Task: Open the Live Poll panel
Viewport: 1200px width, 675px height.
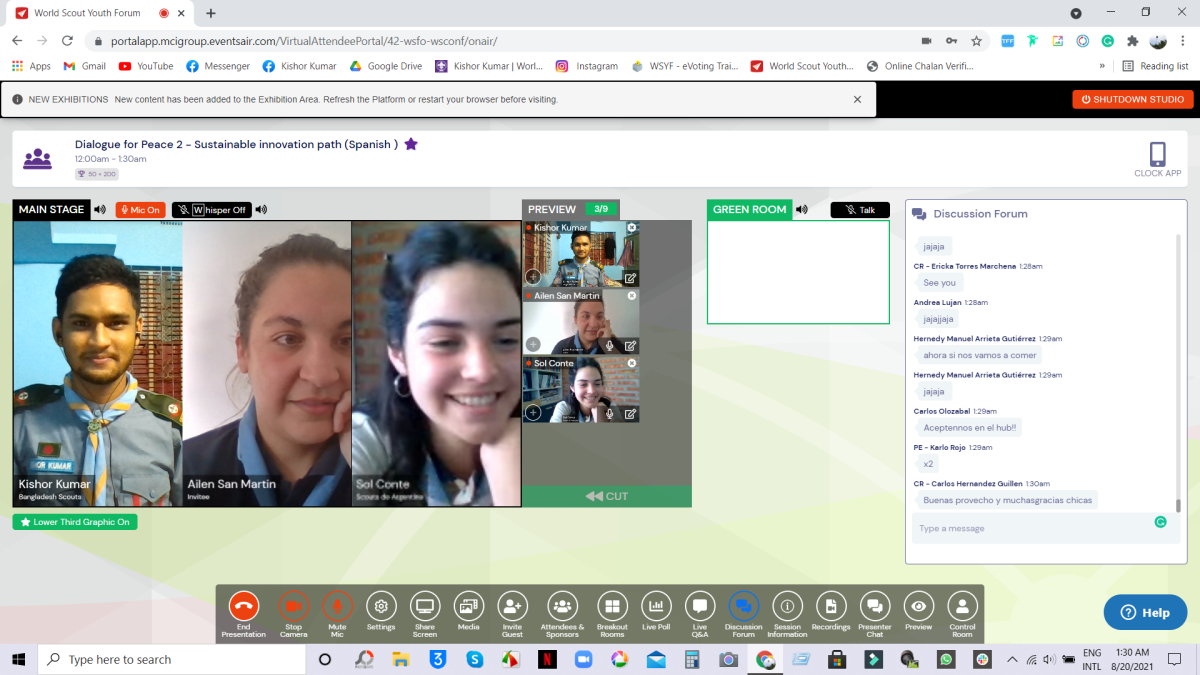Action: [x=656, y=606]
